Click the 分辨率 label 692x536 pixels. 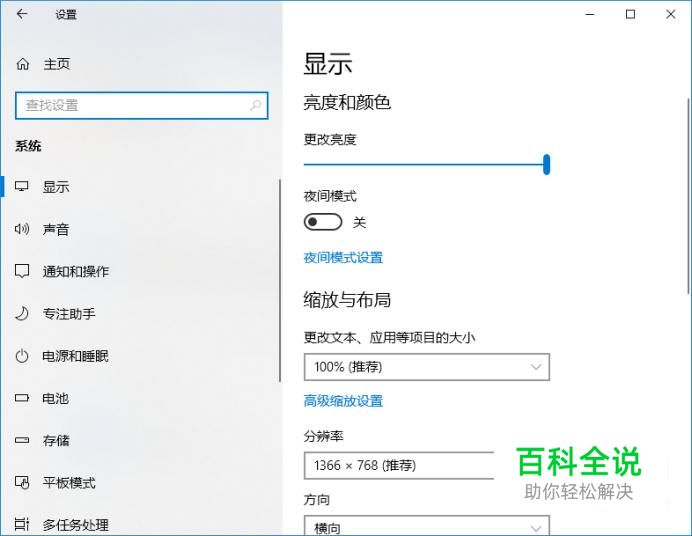[323, 436]
